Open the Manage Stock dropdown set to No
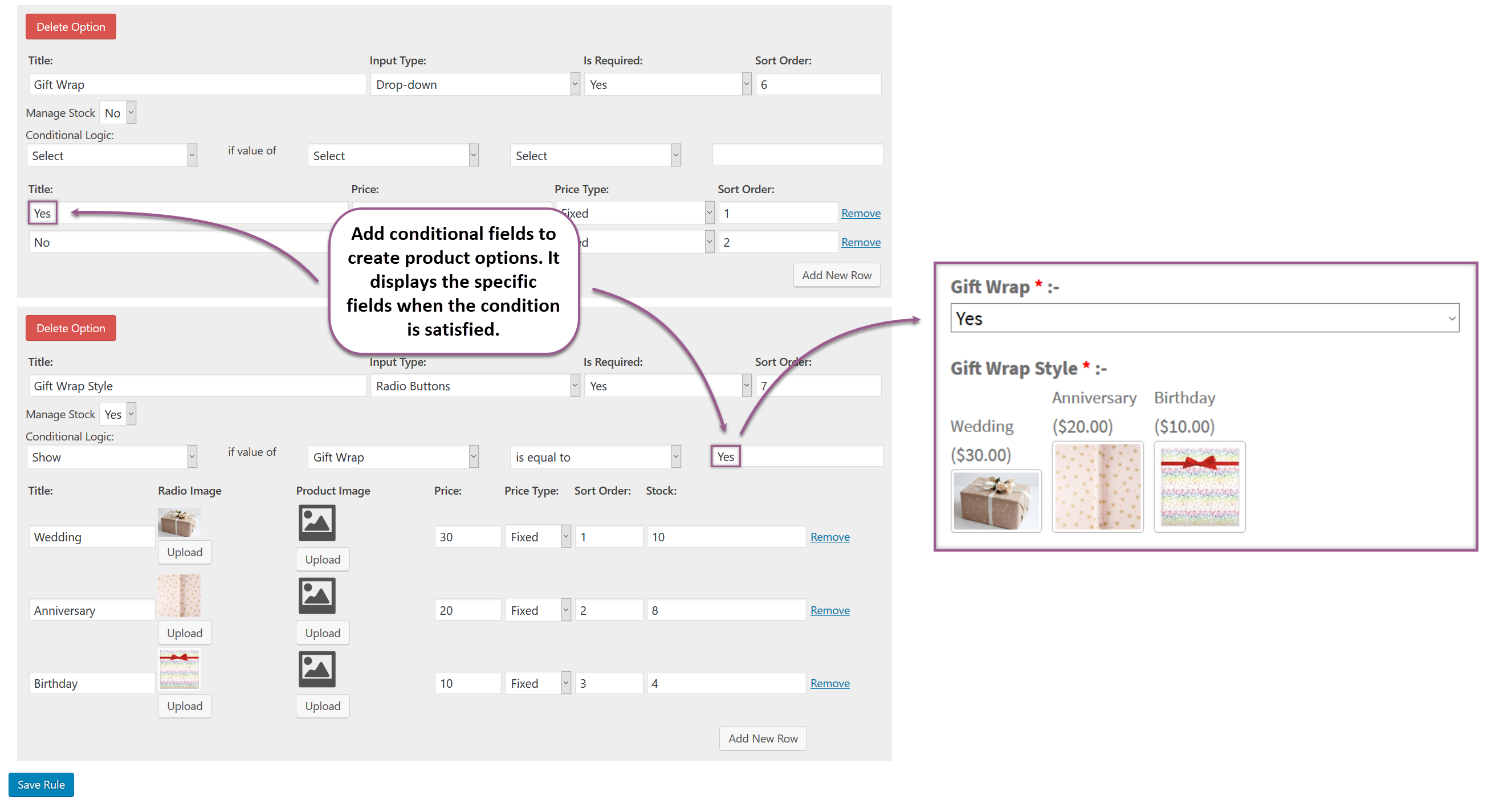1495x812 pixels. coord(117,112)
